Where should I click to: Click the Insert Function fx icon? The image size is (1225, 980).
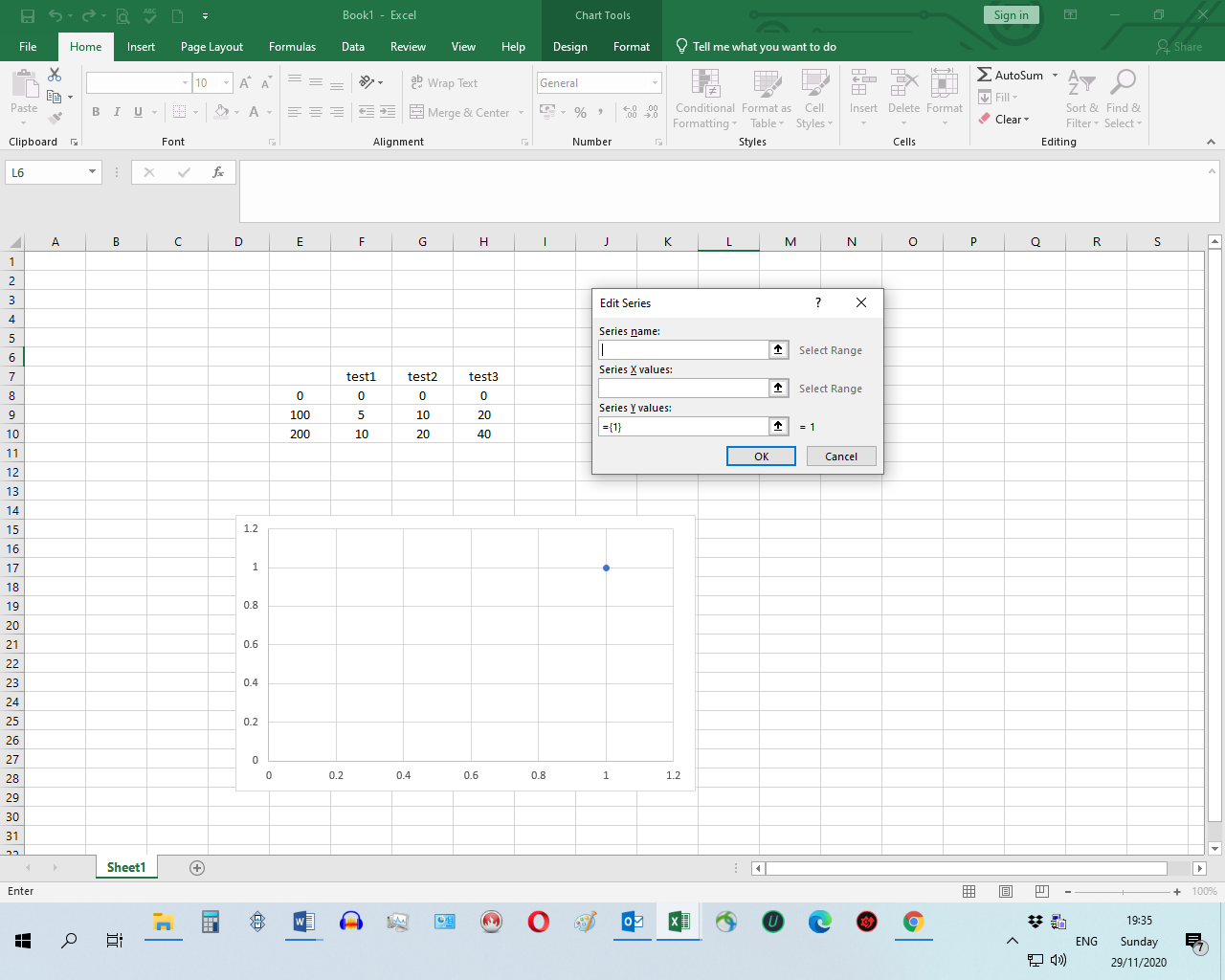[x=218, y=172]
